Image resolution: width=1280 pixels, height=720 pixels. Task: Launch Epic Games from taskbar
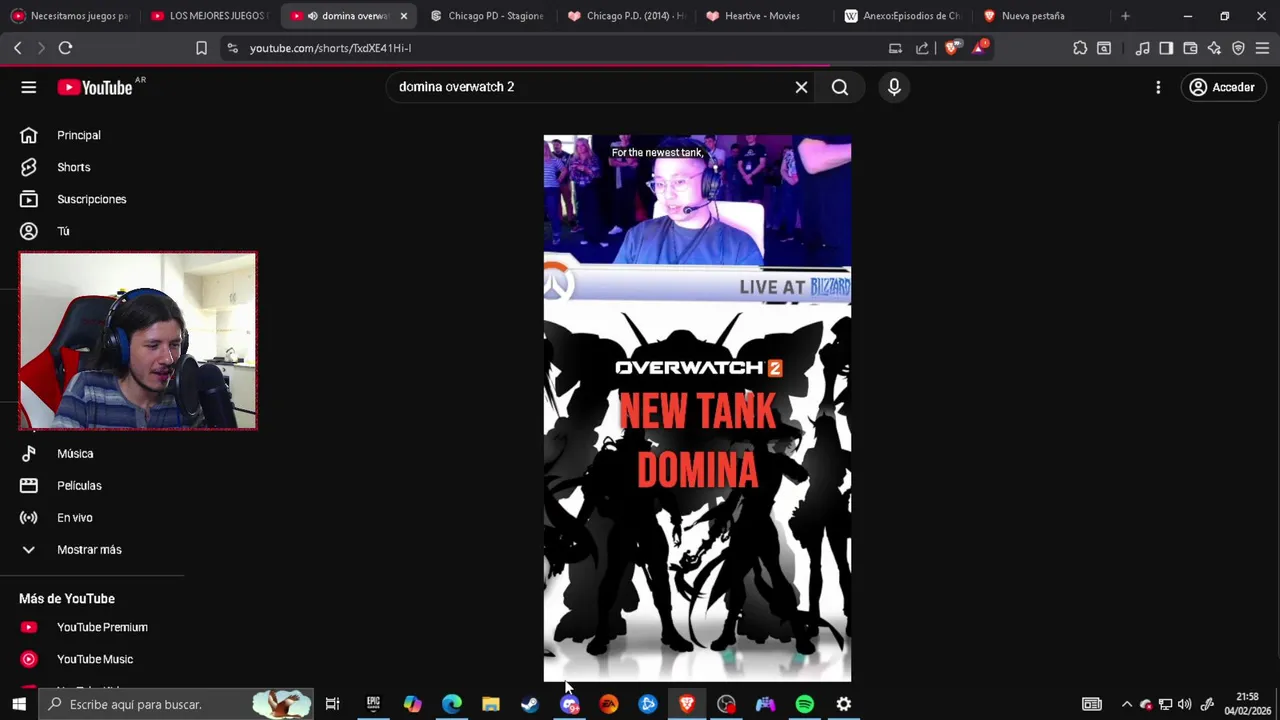point(373,704)
